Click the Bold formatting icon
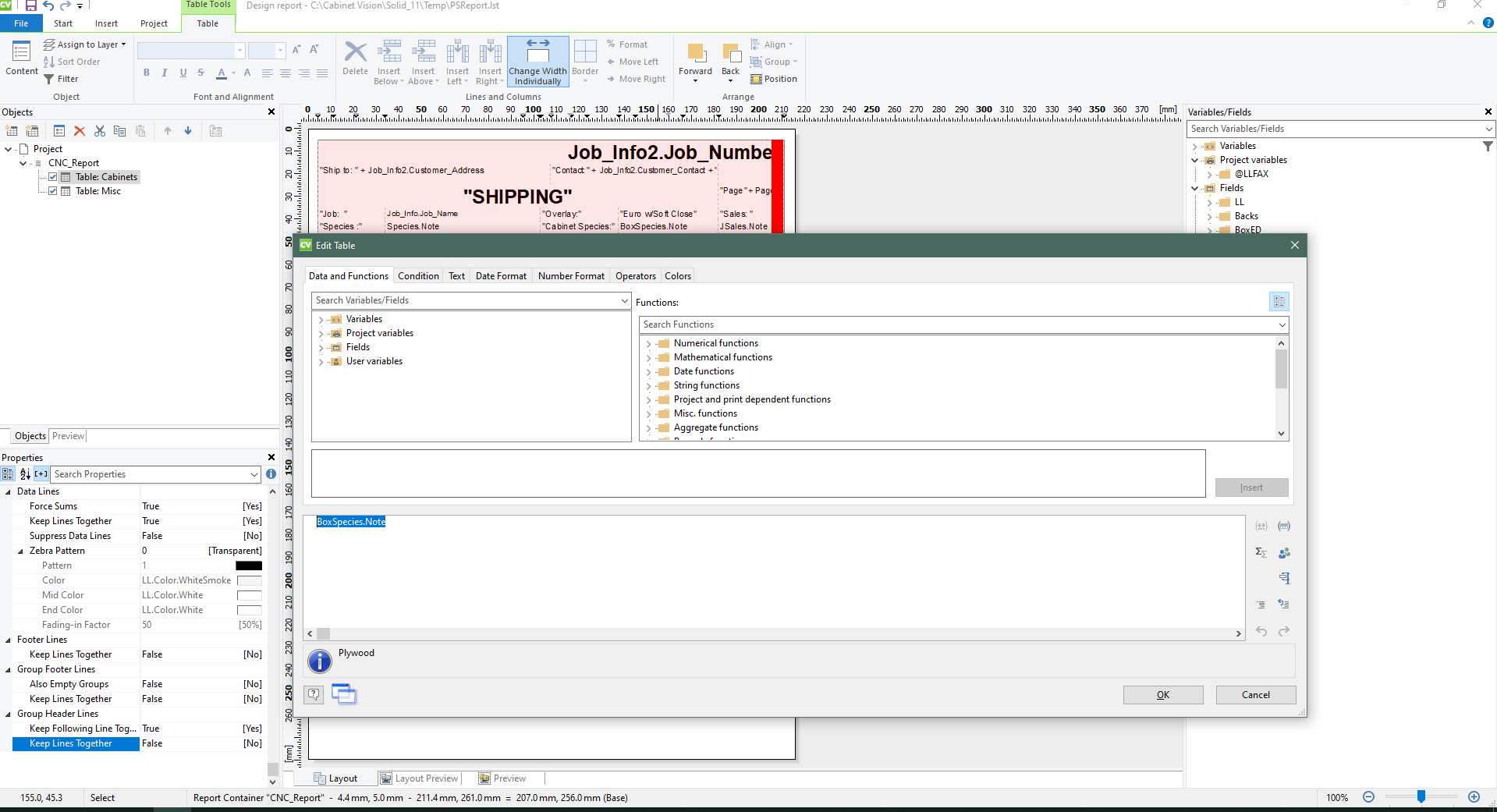 pos(146,72)
